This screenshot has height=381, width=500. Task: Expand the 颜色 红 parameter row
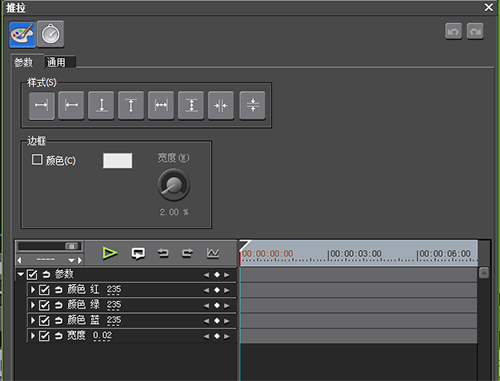33,290
